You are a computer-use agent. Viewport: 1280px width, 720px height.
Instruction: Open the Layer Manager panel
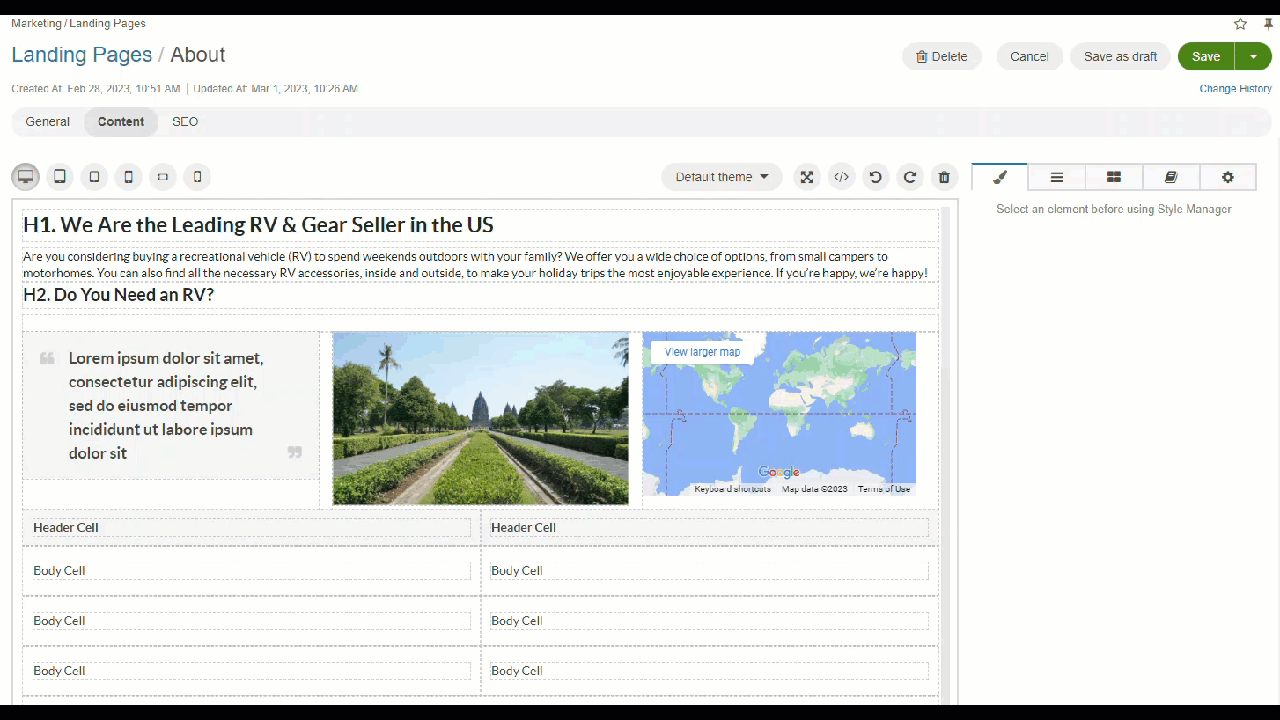(x=1056, y=177)
